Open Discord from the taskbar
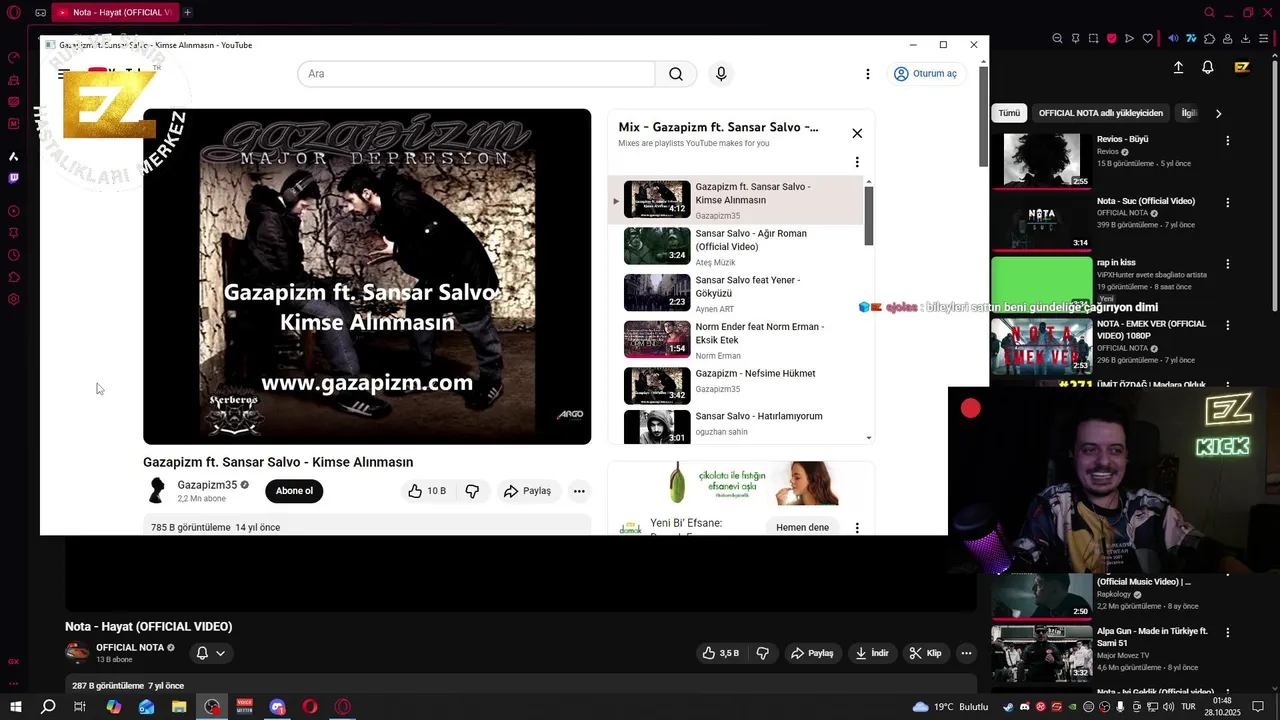Screen dimensions: 1280x720 (277, 707)
